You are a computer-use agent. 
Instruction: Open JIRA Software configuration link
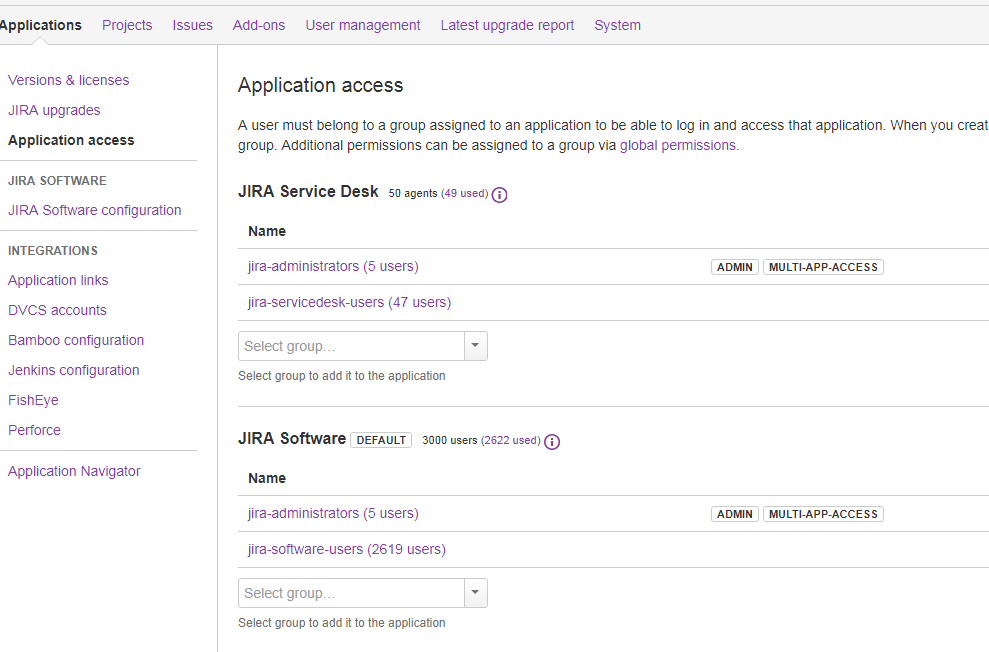(94, 210)
